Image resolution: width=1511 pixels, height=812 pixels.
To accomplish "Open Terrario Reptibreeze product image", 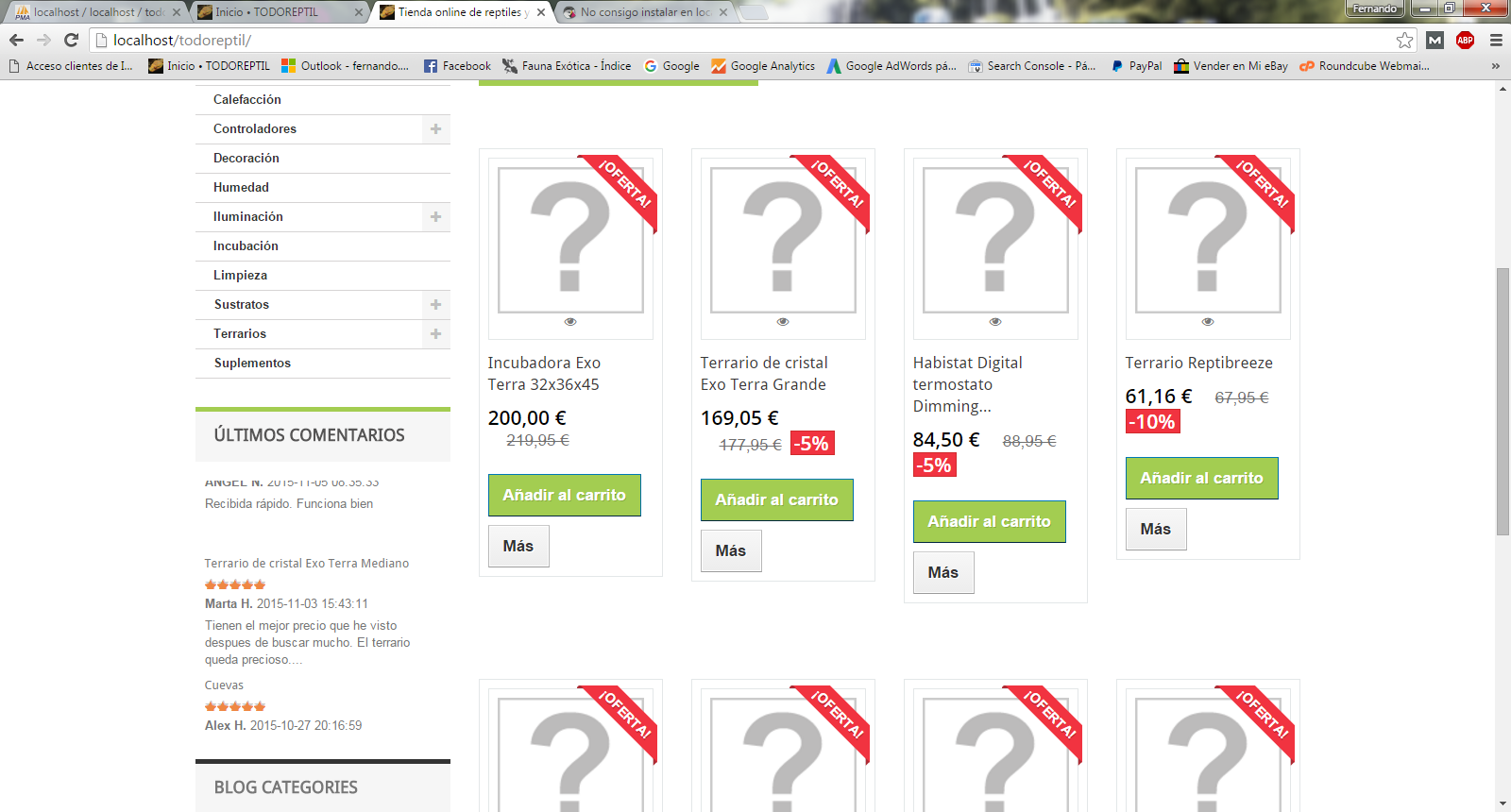I will tap(1208, 240).
